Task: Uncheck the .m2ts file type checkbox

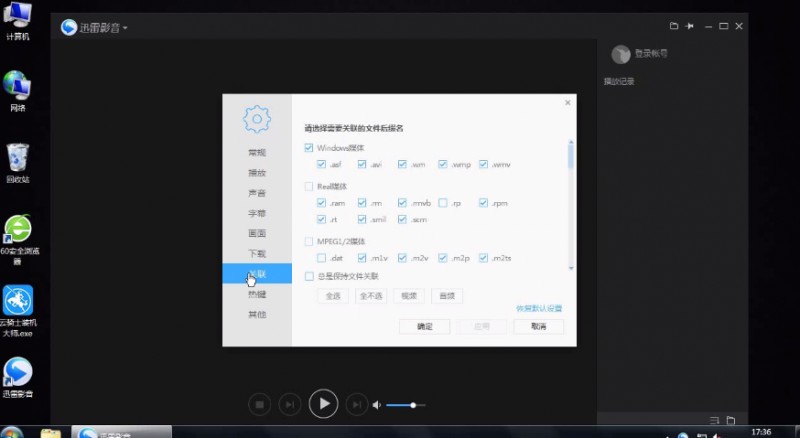Action: [483, 258]
